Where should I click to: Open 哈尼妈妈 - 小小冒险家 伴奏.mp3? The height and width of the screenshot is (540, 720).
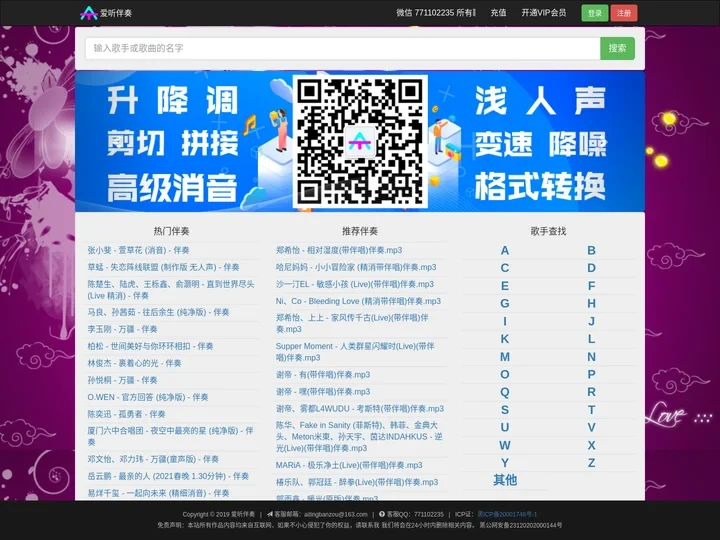(x=356, y=267)
